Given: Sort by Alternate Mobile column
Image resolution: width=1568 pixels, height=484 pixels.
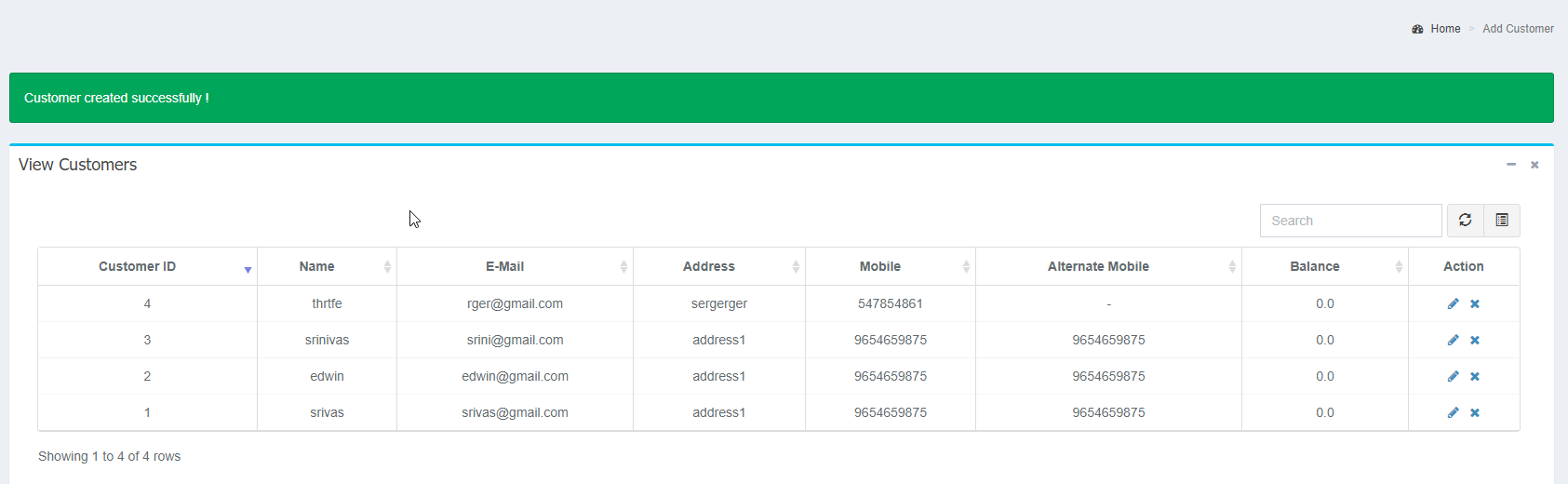Looking at the screenshot, I should point(1108,266).
